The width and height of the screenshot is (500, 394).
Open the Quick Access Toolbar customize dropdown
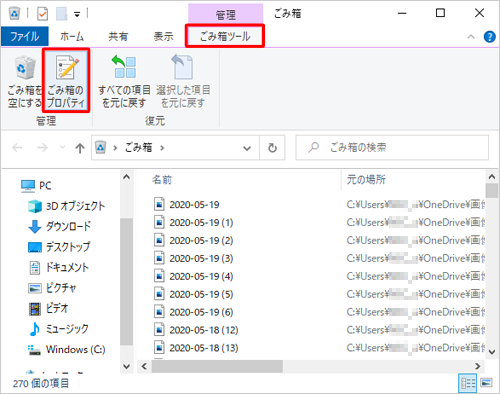tap(77, 14)
